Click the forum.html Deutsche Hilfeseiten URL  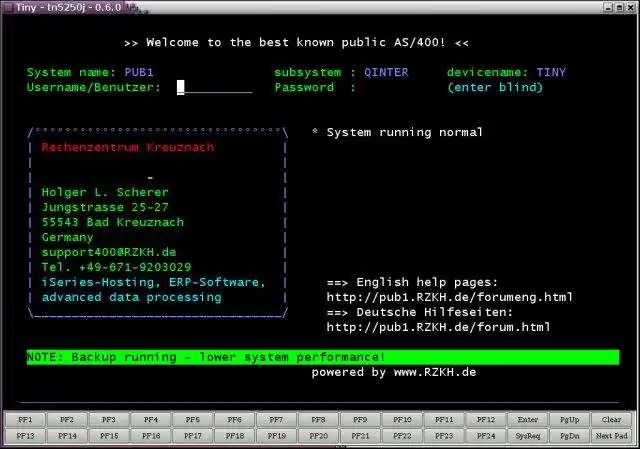coord(438,327)
